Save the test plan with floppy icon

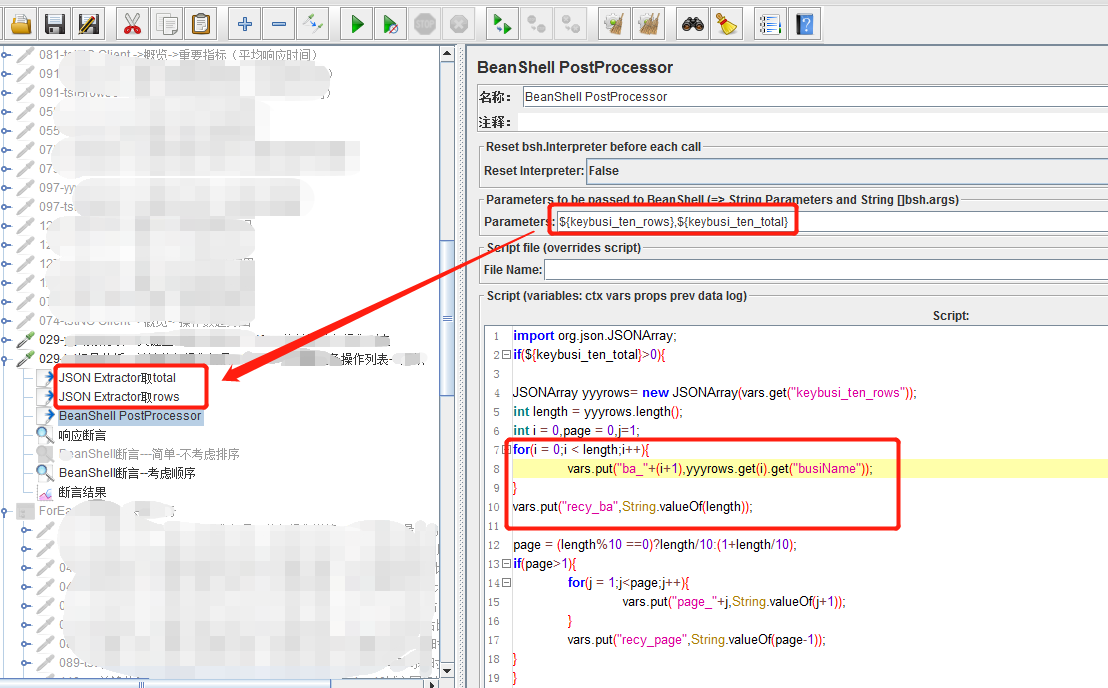tap(54, 25)
